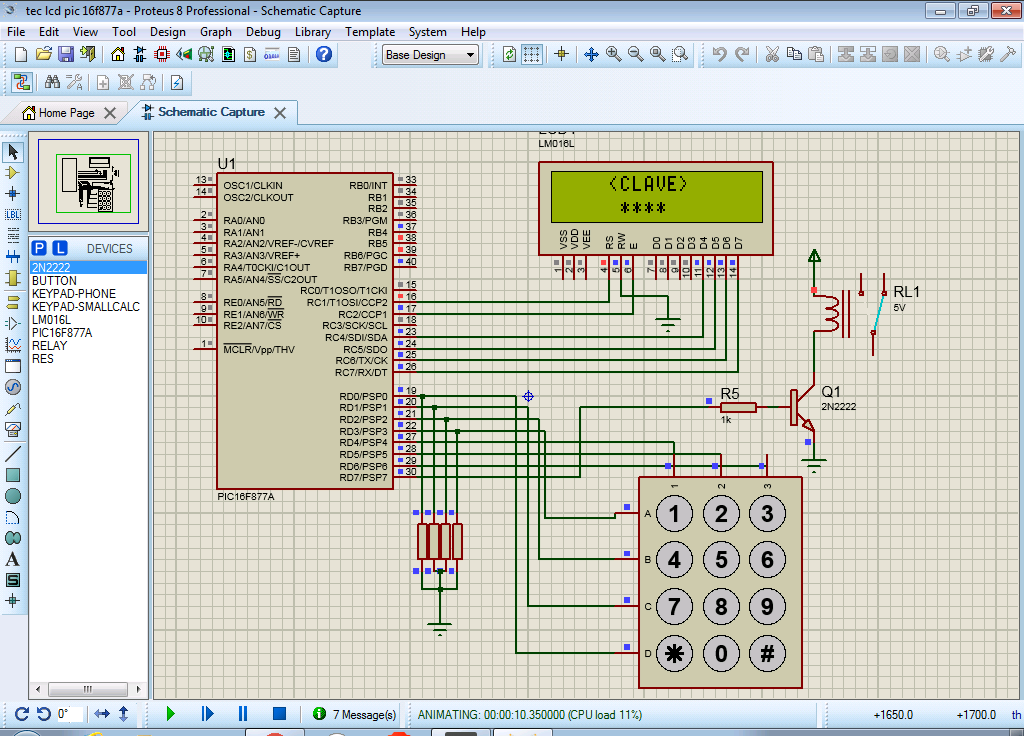The image size is (1024, 736).
Task: Click keypad key asterisk
Action: click(x=674, y=653)
